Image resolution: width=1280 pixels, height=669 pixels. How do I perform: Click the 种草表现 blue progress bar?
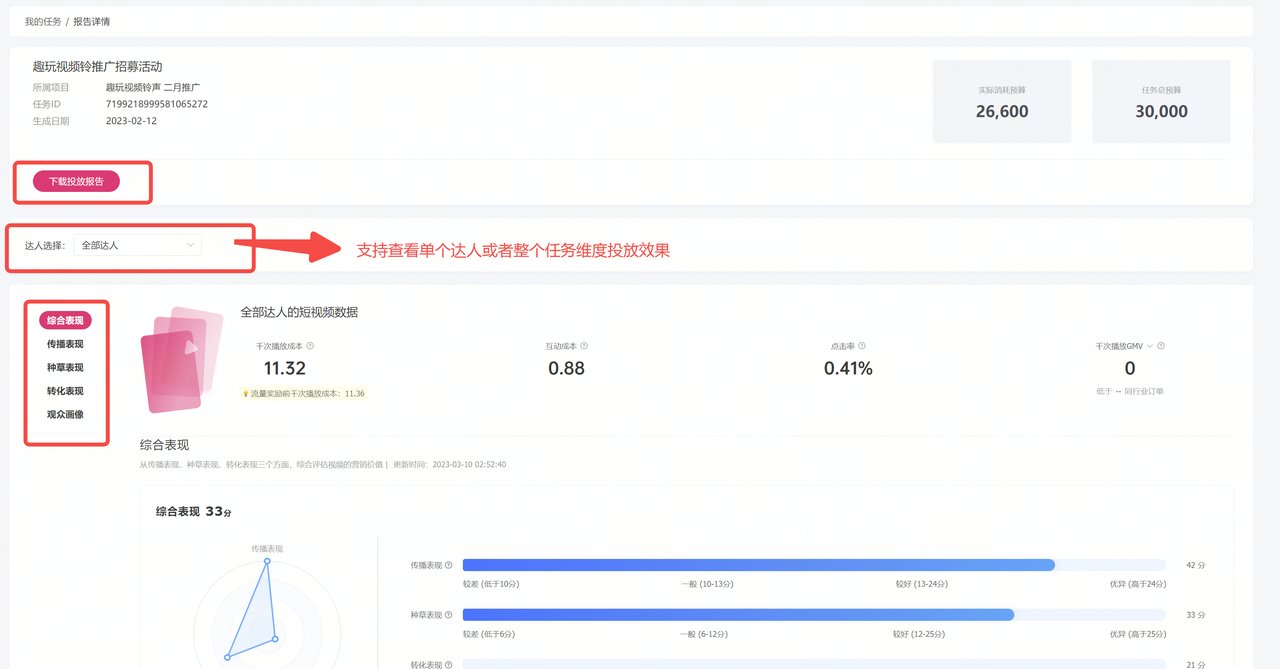738,615
